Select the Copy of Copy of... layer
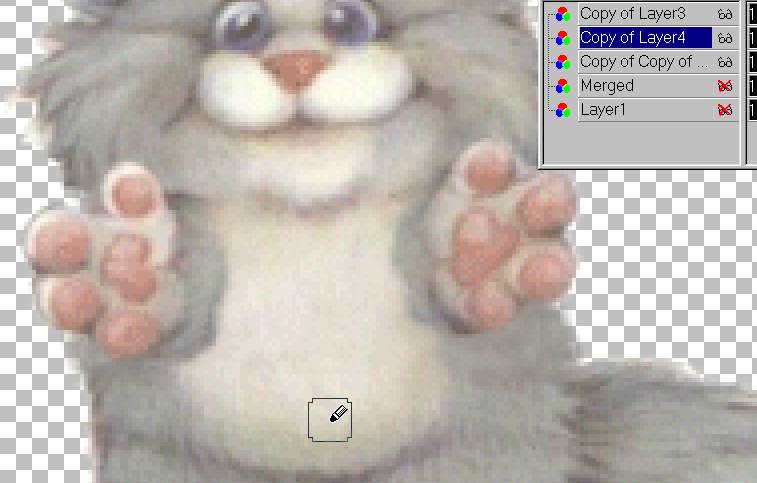Screen dimensions: 757x483 (644, 62)
